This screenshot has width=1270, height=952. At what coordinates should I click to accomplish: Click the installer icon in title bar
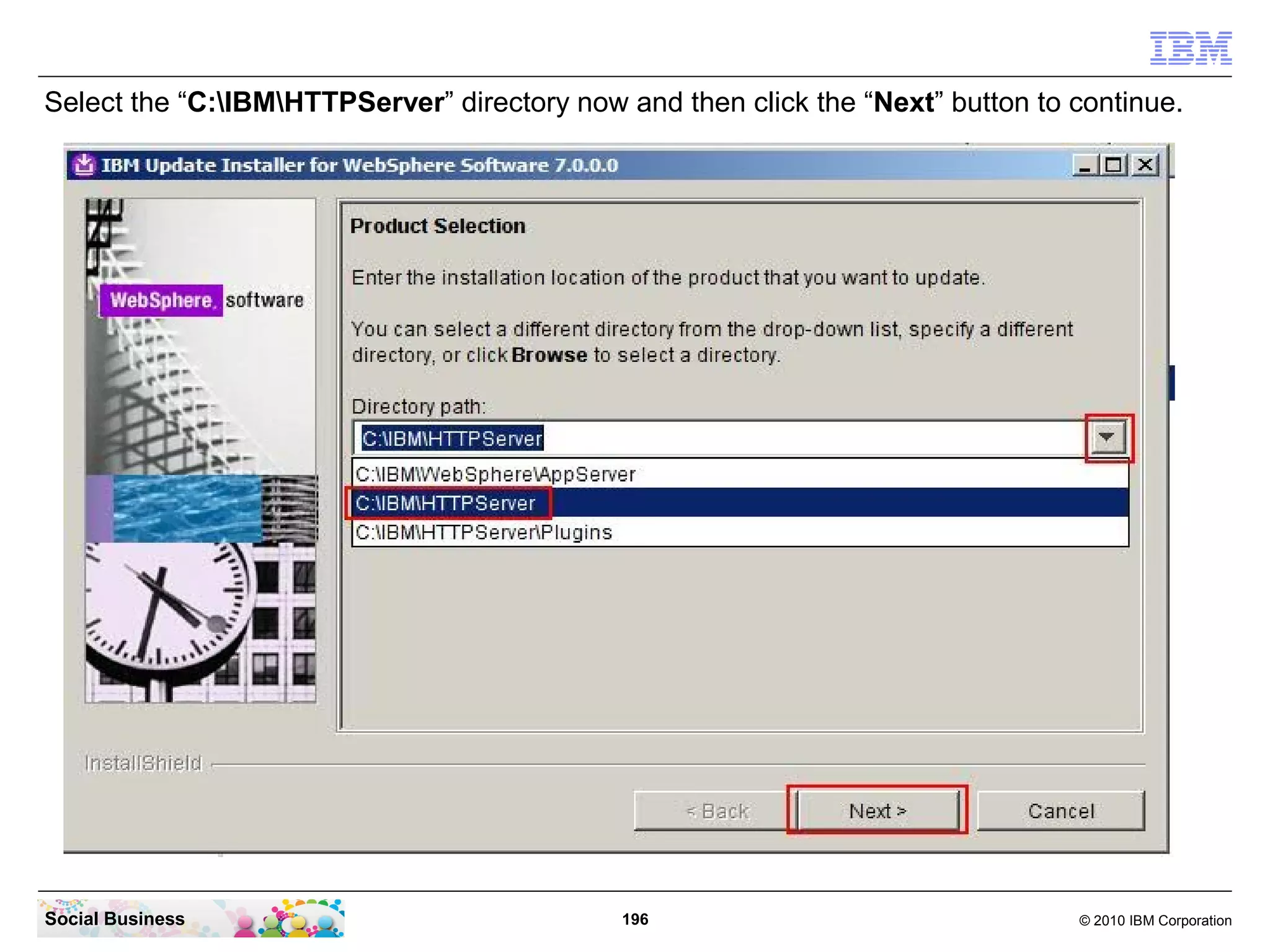pos(84,165)
